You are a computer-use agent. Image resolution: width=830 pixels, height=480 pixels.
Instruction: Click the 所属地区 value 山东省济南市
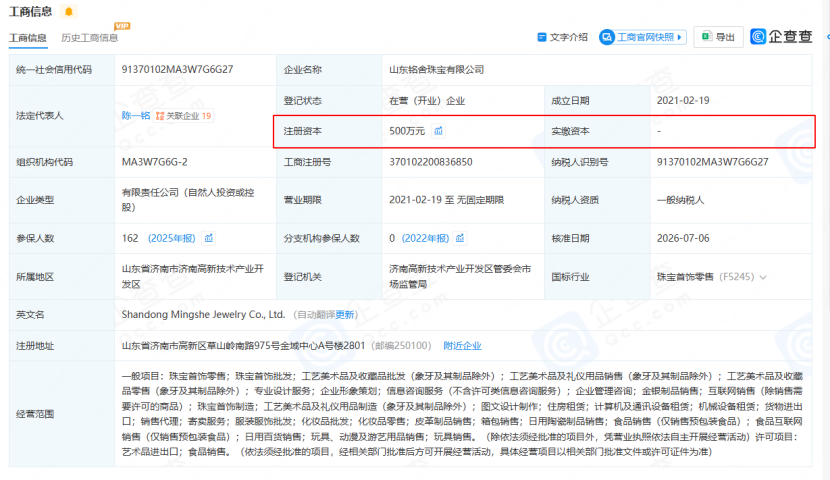193,276
